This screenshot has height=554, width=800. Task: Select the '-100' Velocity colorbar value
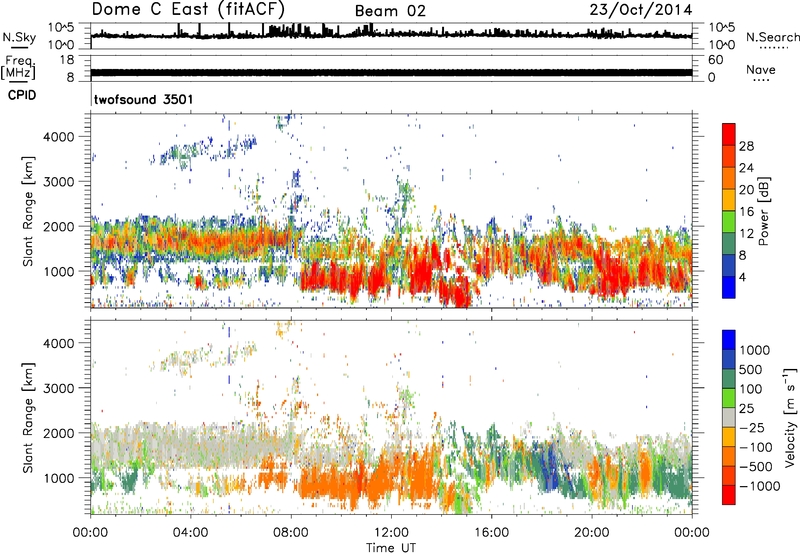[756, 447]
